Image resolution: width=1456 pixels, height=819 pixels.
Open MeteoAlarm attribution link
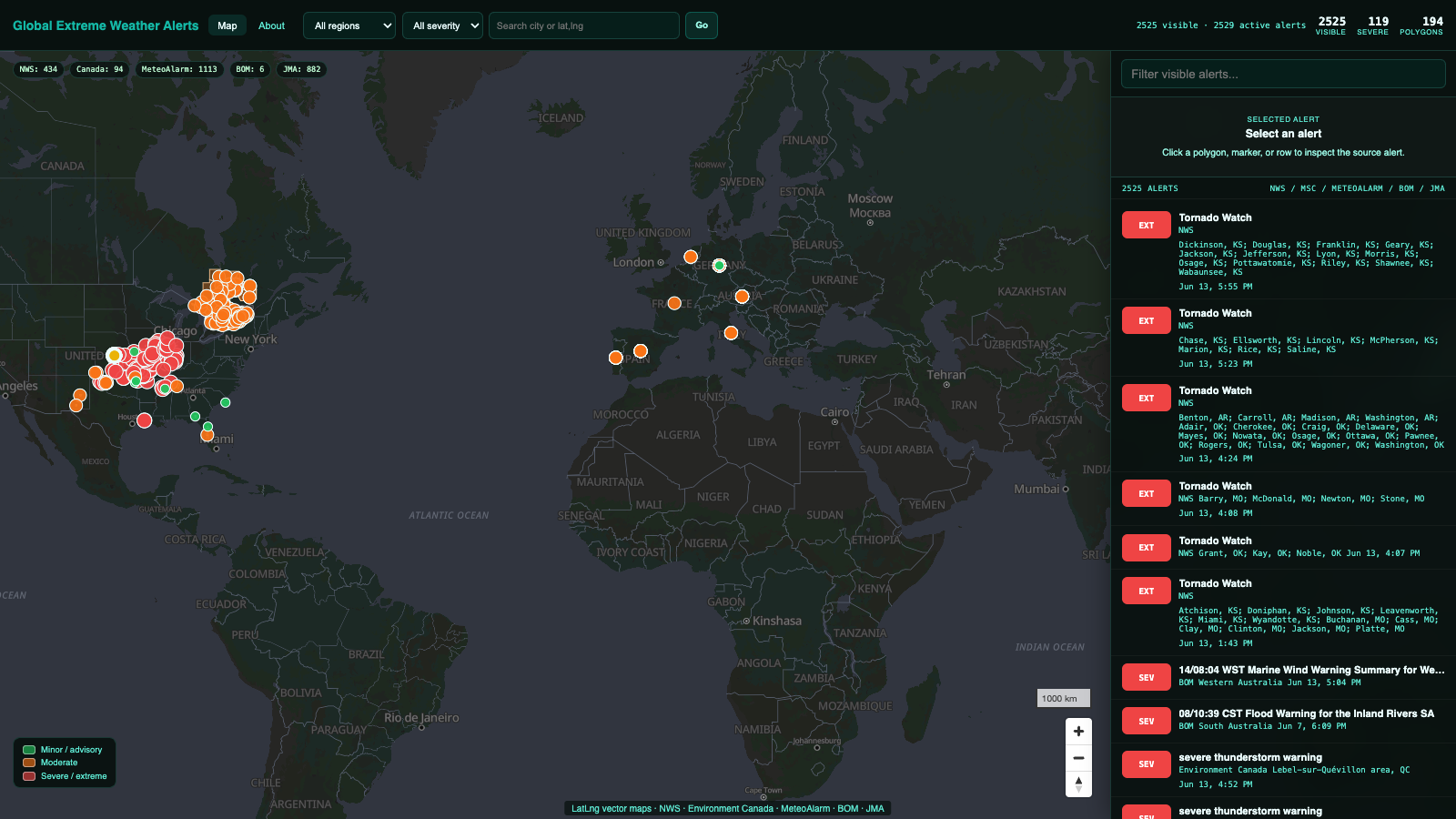click(x=805, y=808)
